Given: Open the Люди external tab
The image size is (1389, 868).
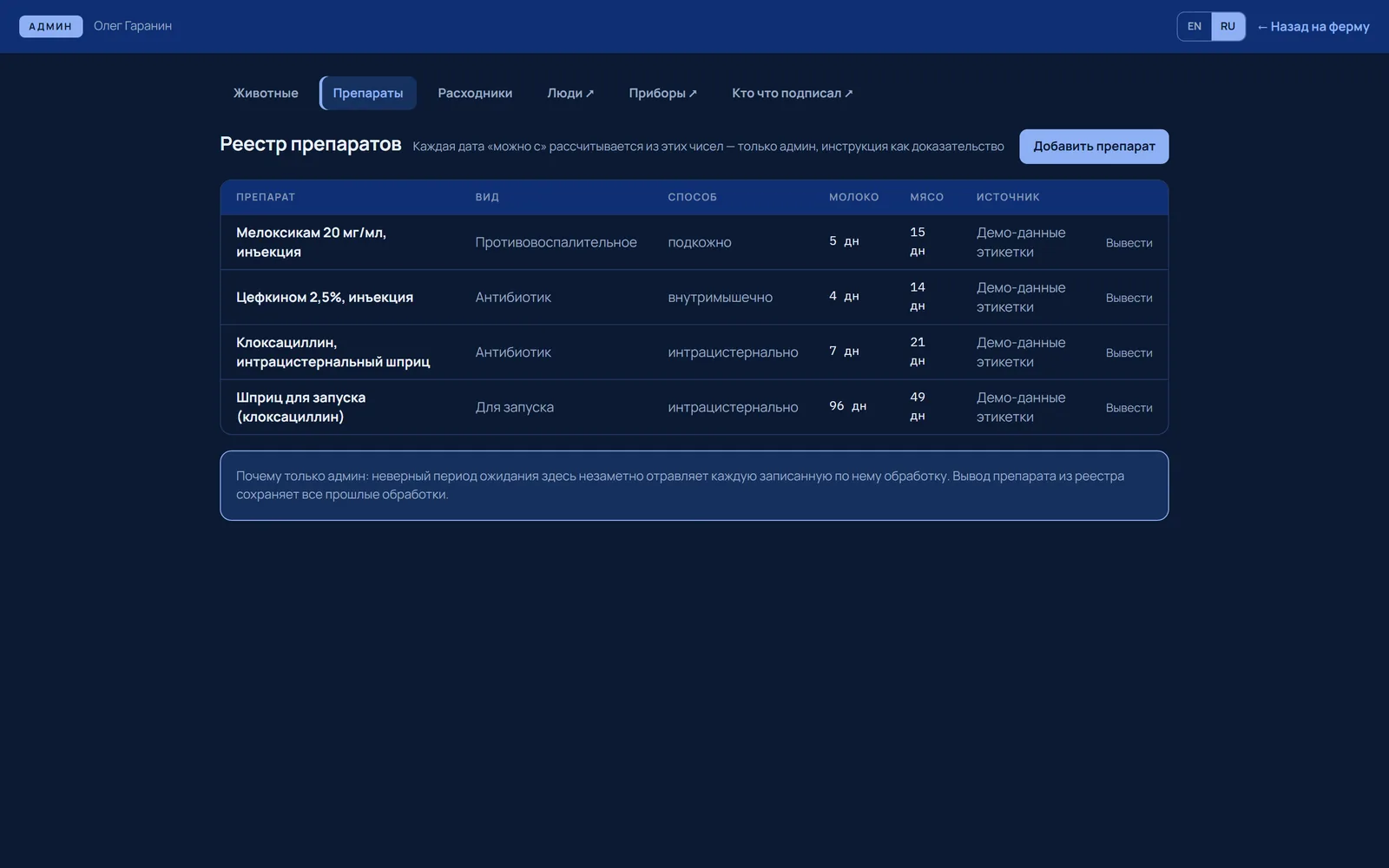Looking at the screenshot, I should click(x=570, y=93).
